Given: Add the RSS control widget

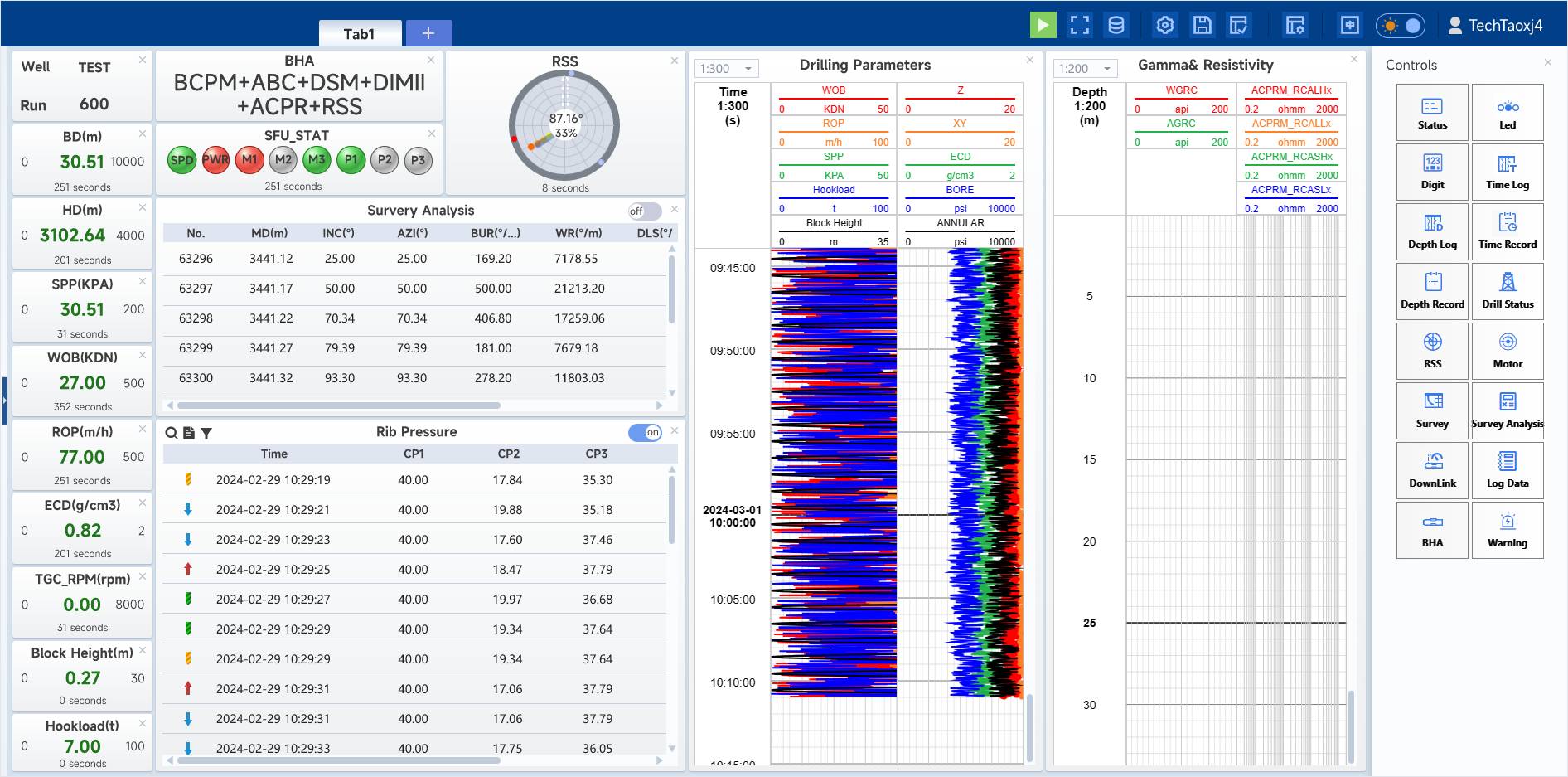Looking at the screenshot, I should (1432, 351).
